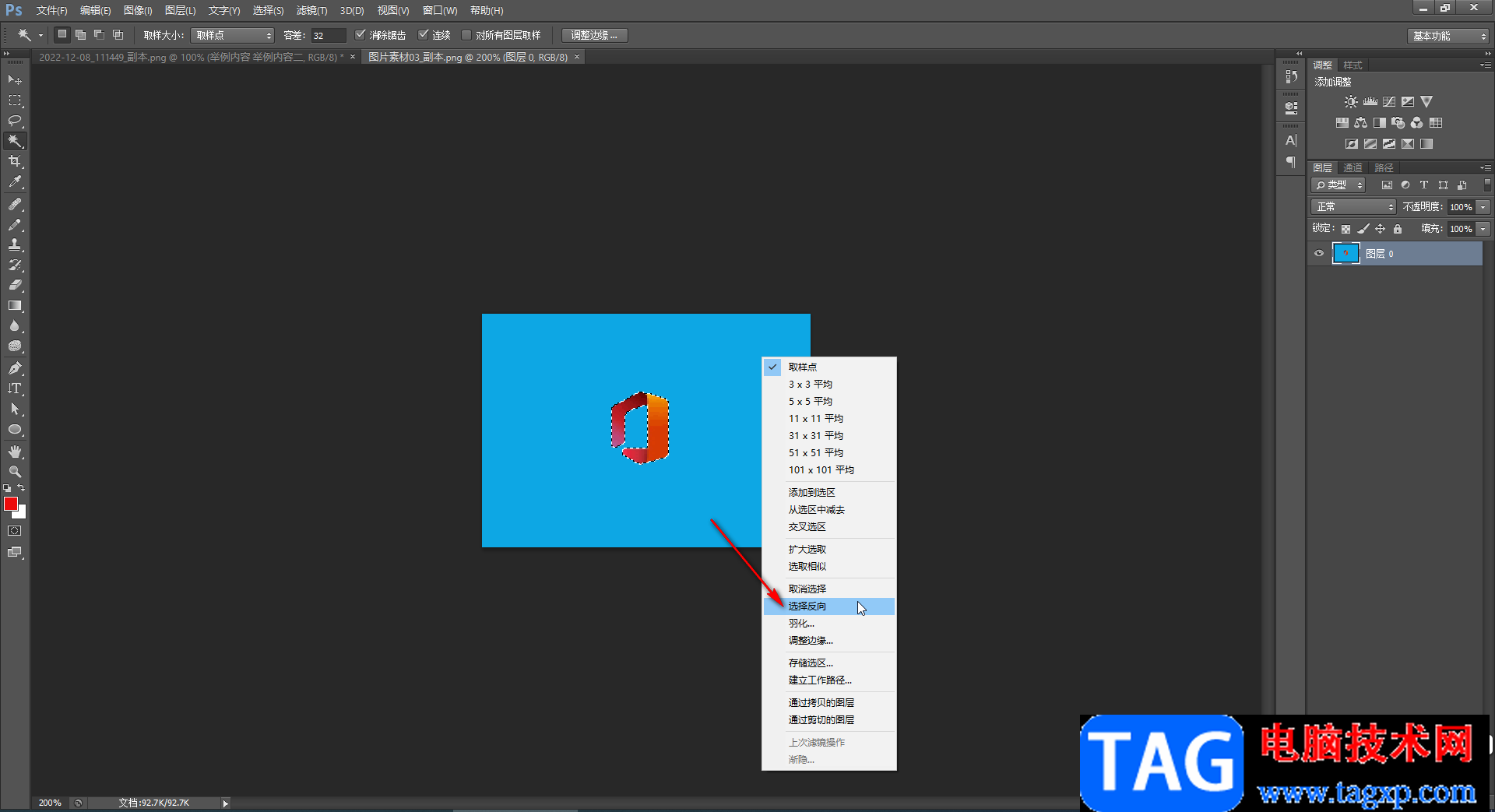The height and width of the screenshot is (812, 1495).
Task: Switch to the 通道 tab
Action: [x=1353, y=167]
